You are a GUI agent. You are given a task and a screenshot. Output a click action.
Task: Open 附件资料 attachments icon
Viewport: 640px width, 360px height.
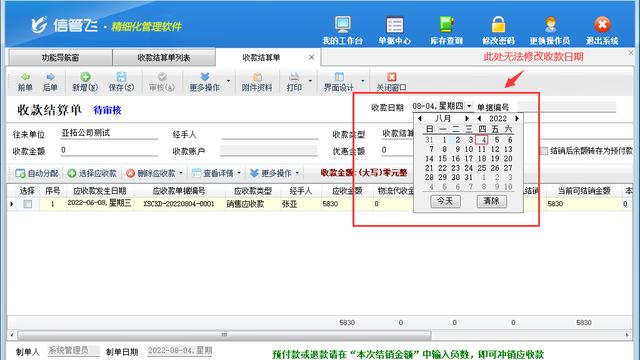coord(257,77)
